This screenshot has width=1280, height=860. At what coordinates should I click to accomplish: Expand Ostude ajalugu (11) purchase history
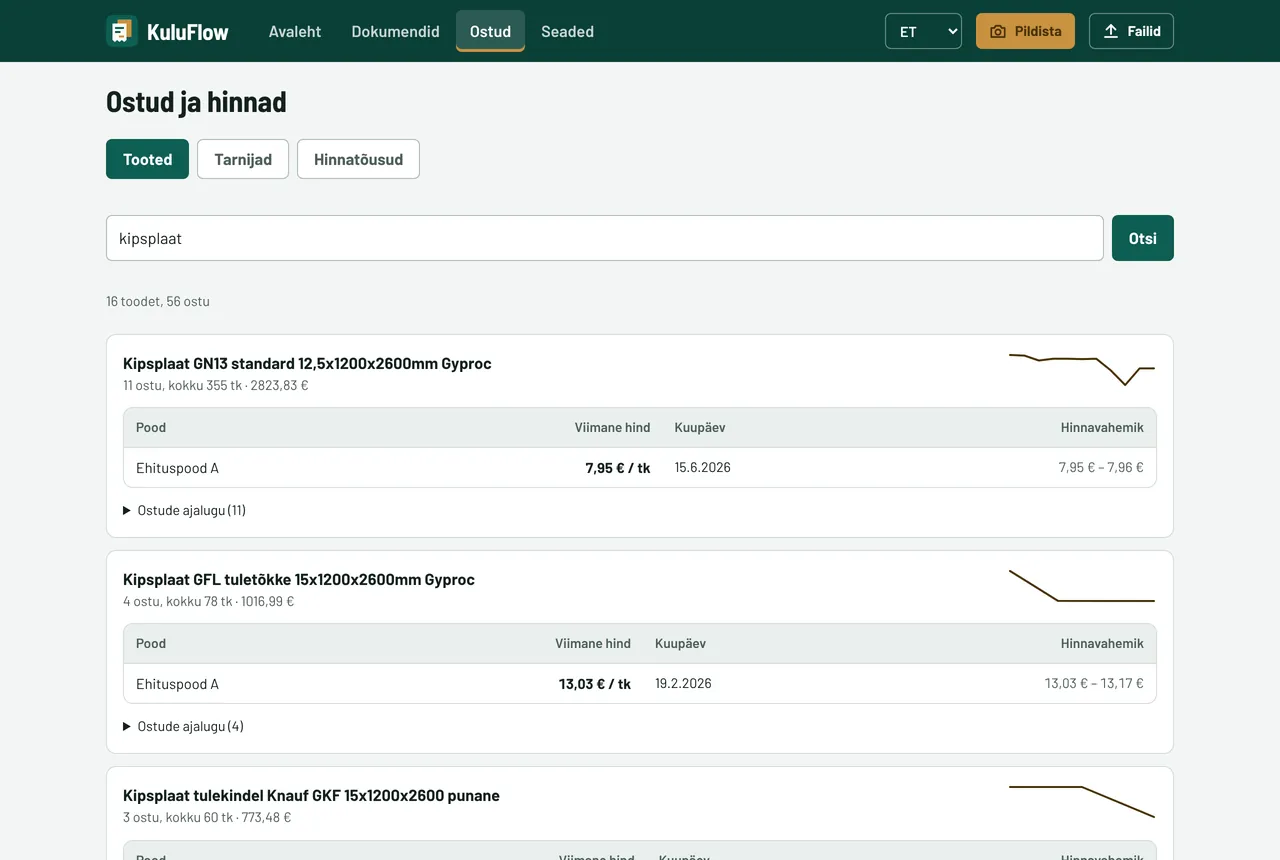(184, 510)
